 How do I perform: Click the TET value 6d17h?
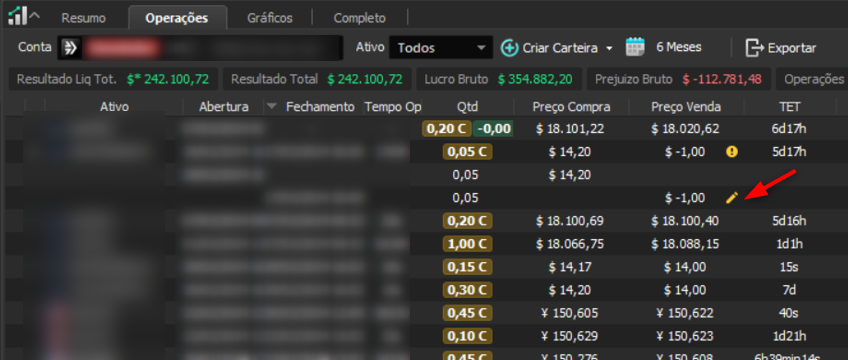click(x=790, y=129)
